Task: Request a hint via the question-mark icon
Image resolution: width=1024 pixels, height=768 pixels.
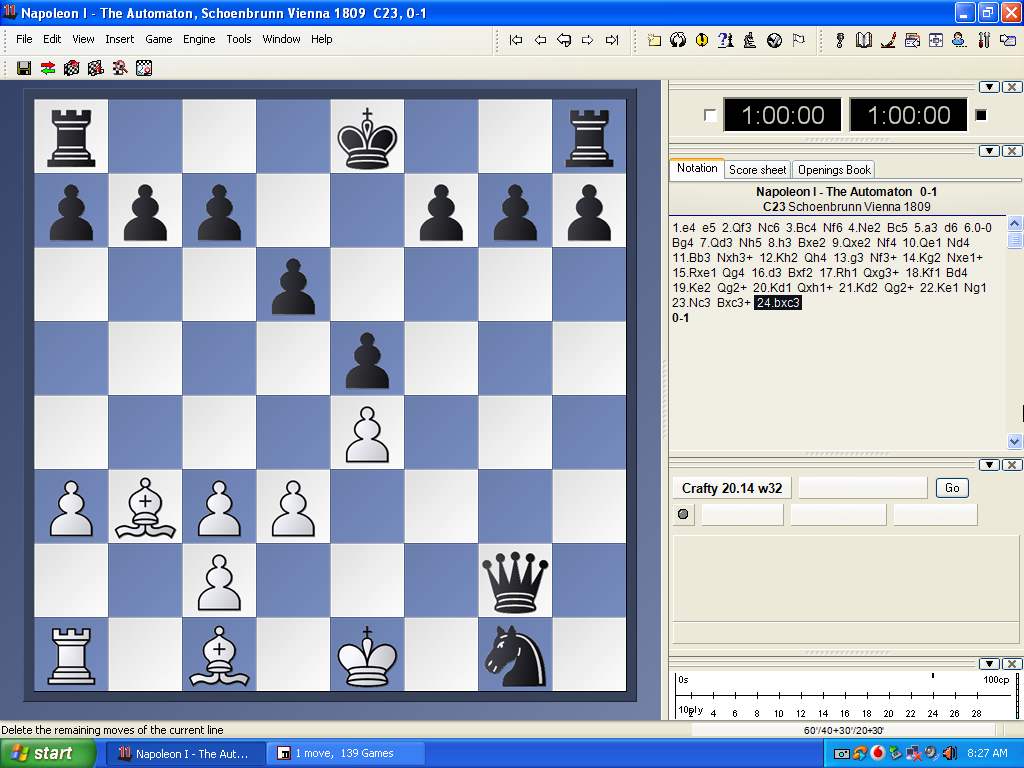Action: 723,40
